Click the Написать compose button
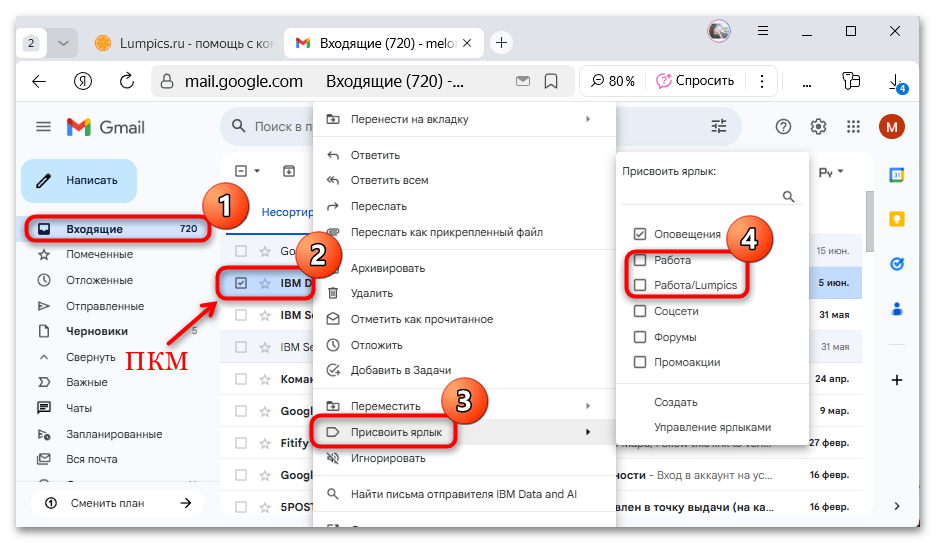Viewport: 936px width, 543px height. pos(79,181)
